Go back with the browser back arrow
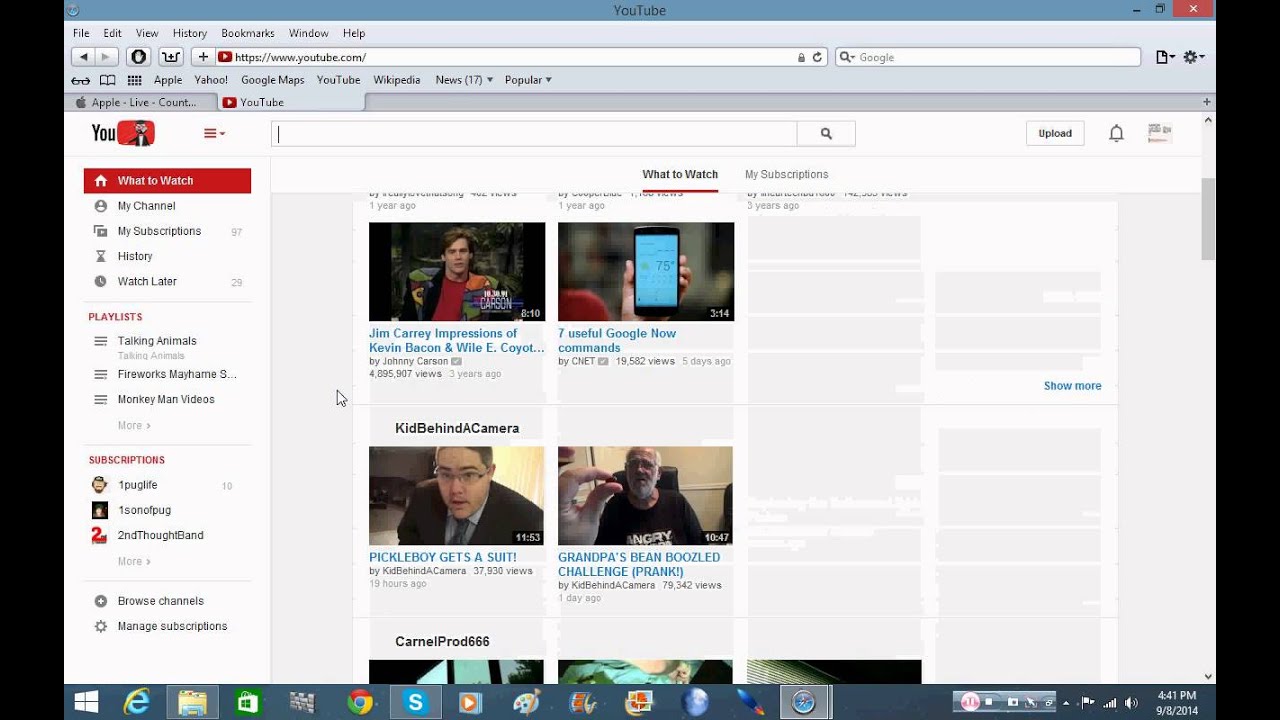This screenshot has height=720, width=1280. 84,57
